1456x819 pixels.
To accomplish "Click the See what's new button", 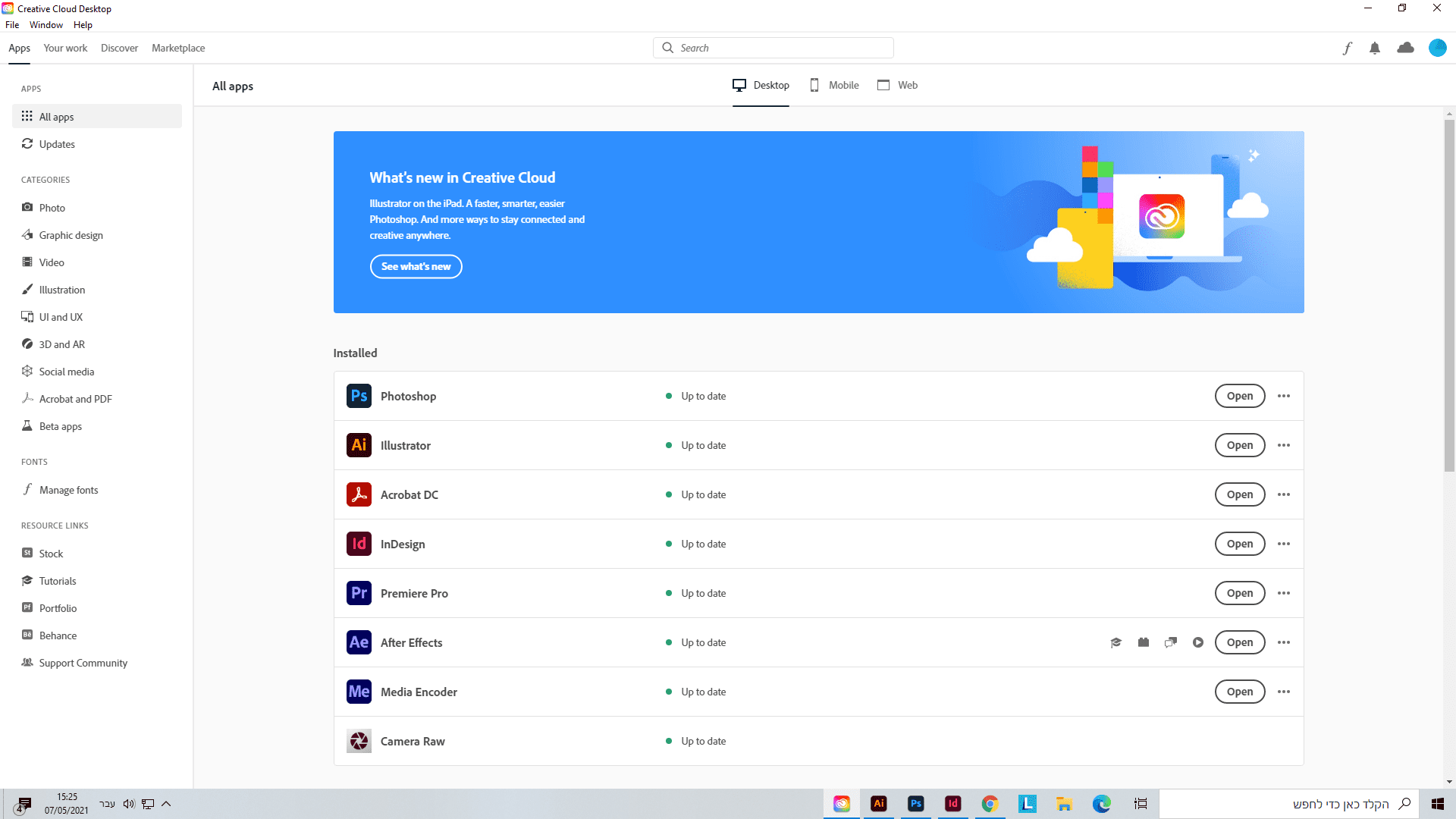I will click(x=416, y=266).
